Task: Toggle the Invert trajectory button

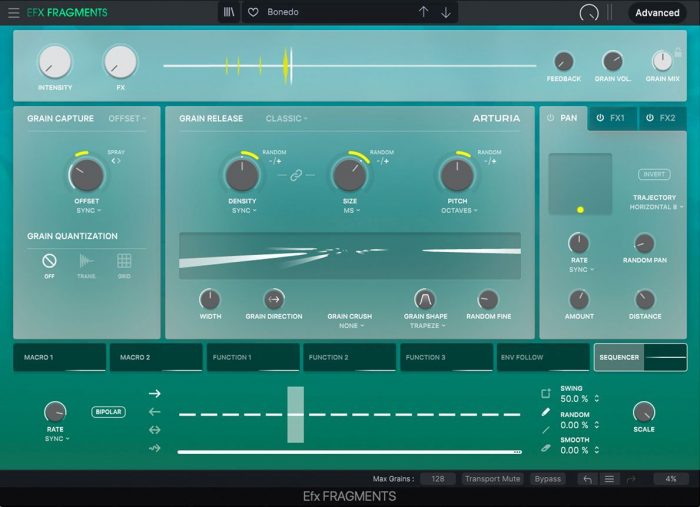Action: point(654,175)
